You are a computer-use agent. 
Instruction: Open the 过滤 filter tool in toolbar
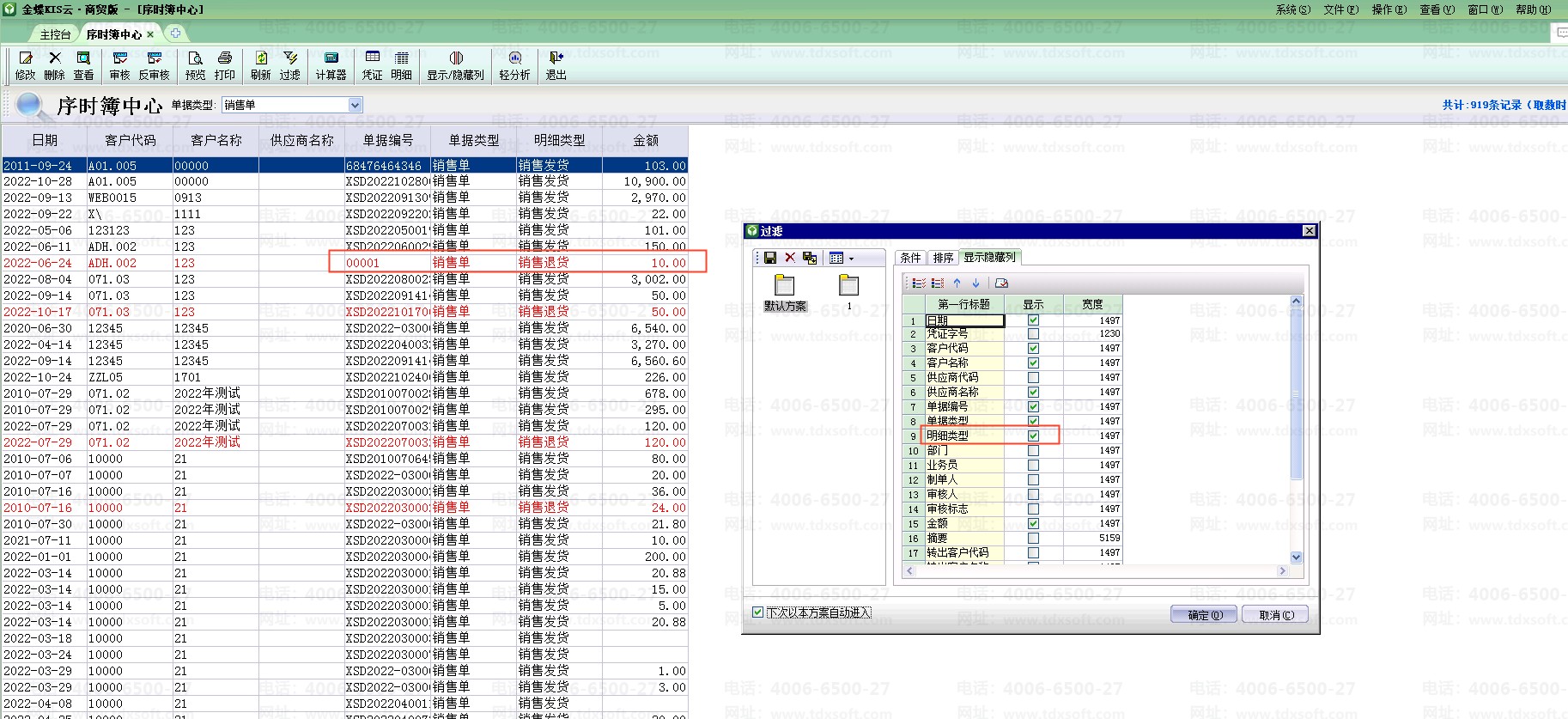(290, 65)
